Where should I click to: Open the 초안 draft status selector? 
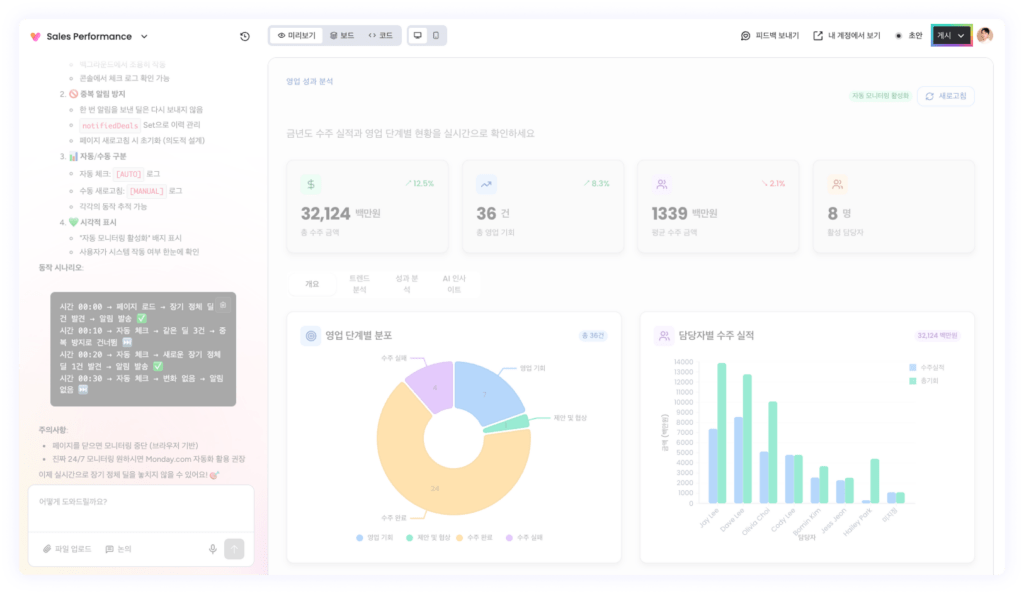[909, 35]
